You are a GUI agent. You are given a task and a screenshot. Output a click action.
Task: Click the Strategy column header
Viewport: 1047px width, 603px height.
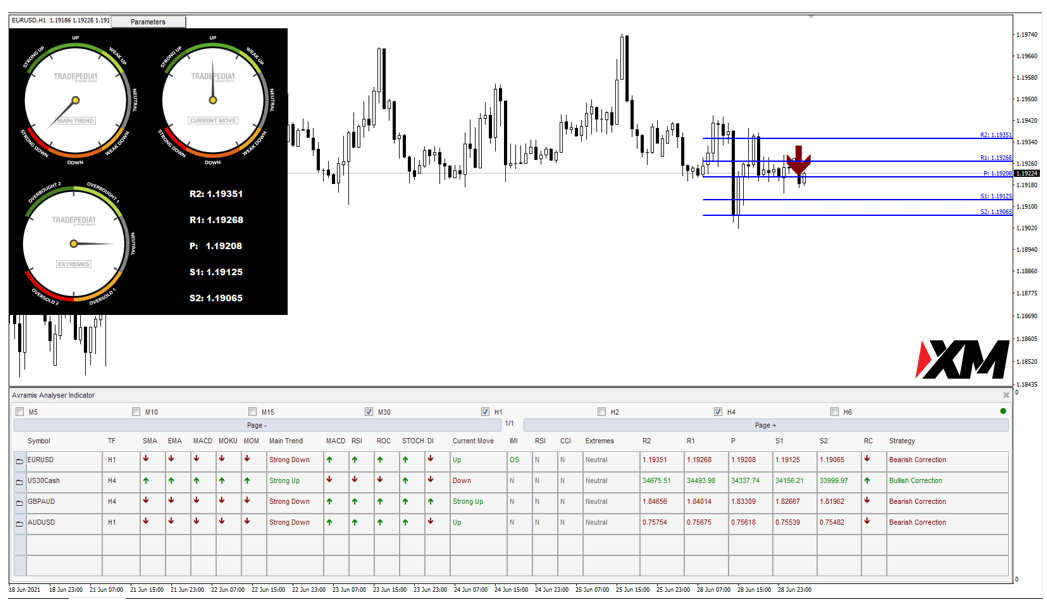pyautogui.click(x=901, y=441)
